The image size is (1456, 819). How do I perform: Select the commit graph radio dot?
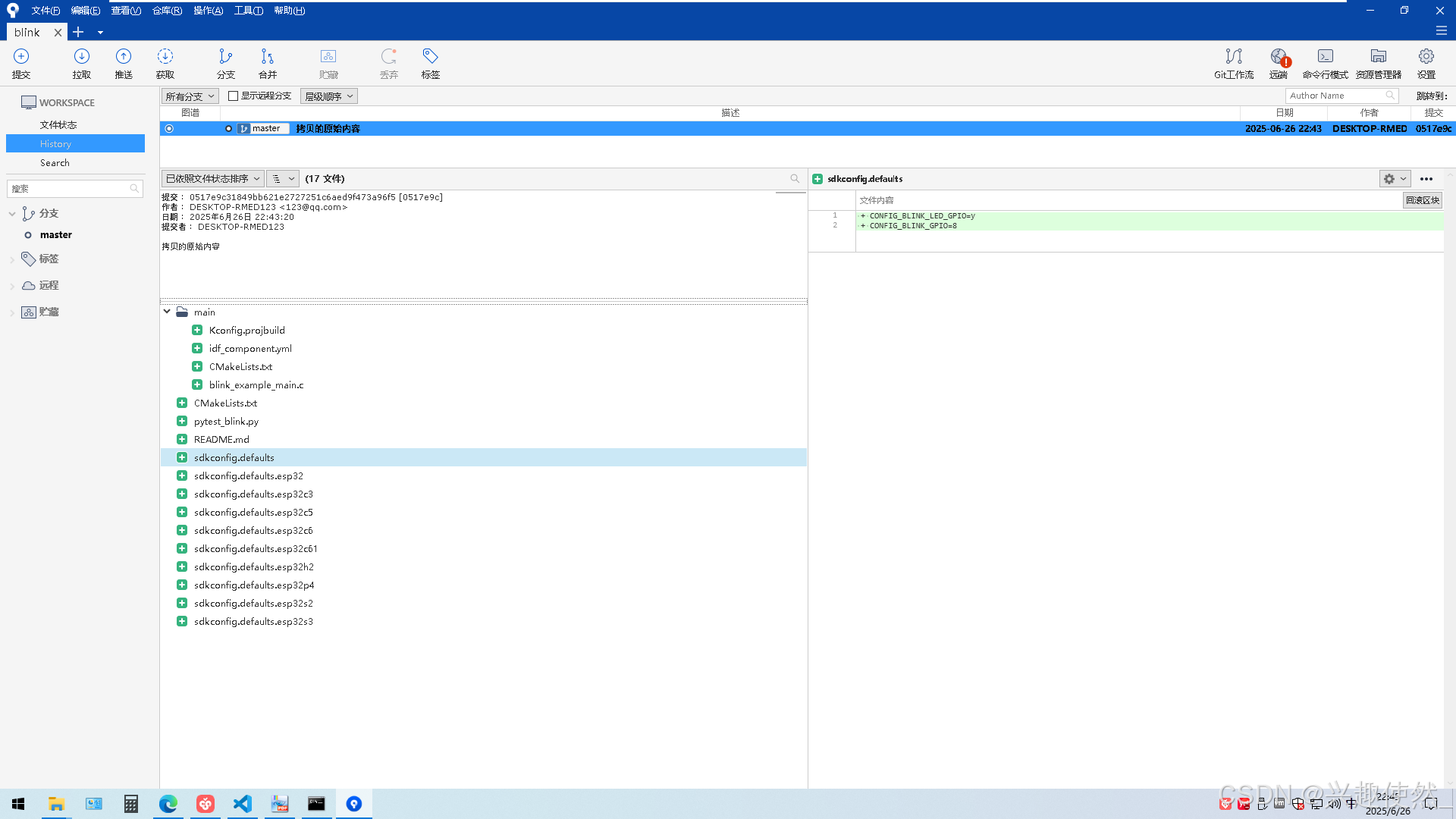[169, 129]
